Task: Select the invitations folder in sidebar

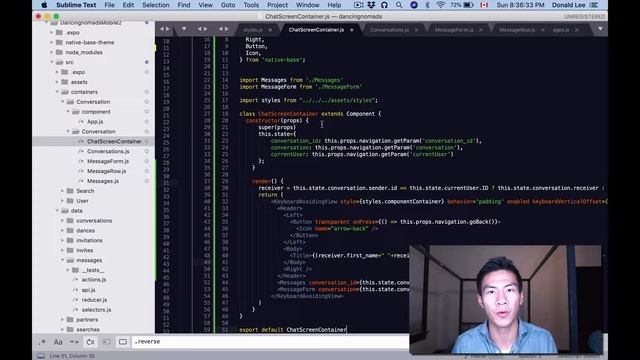Action: pos(89,240)
